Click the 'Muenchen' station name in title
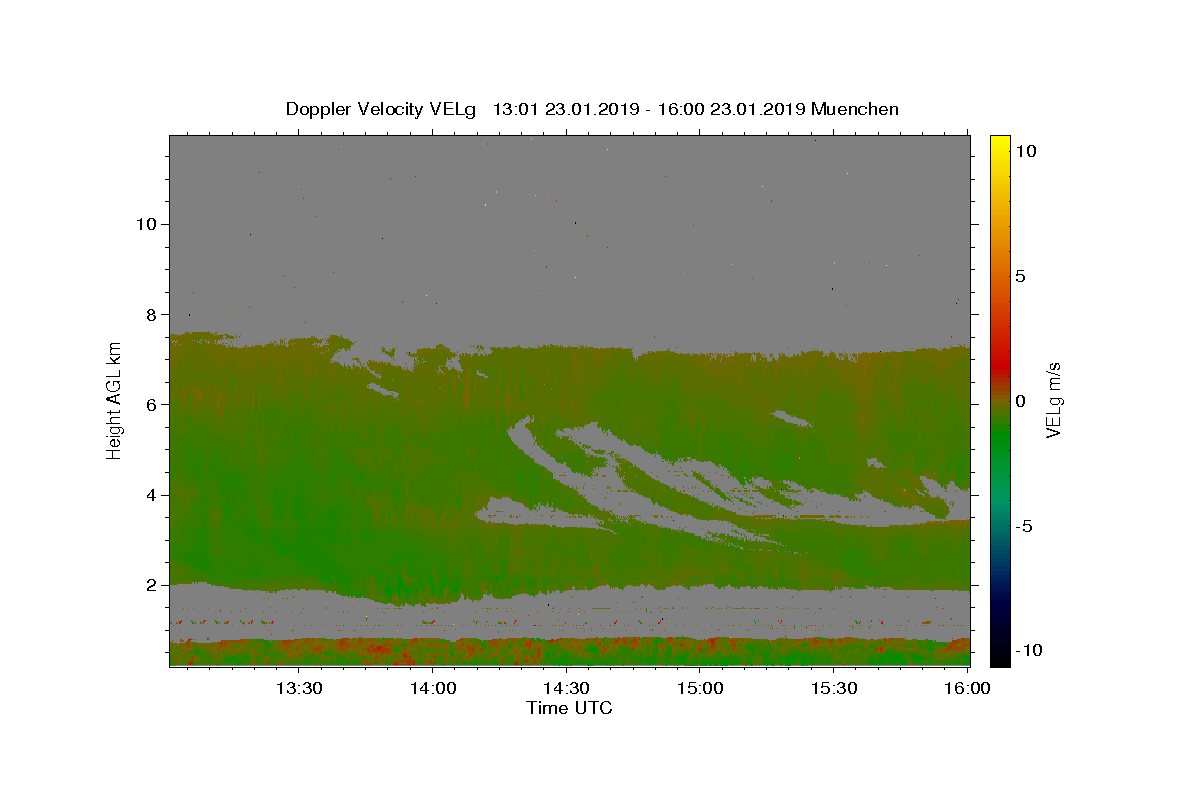 pos(855,109)
